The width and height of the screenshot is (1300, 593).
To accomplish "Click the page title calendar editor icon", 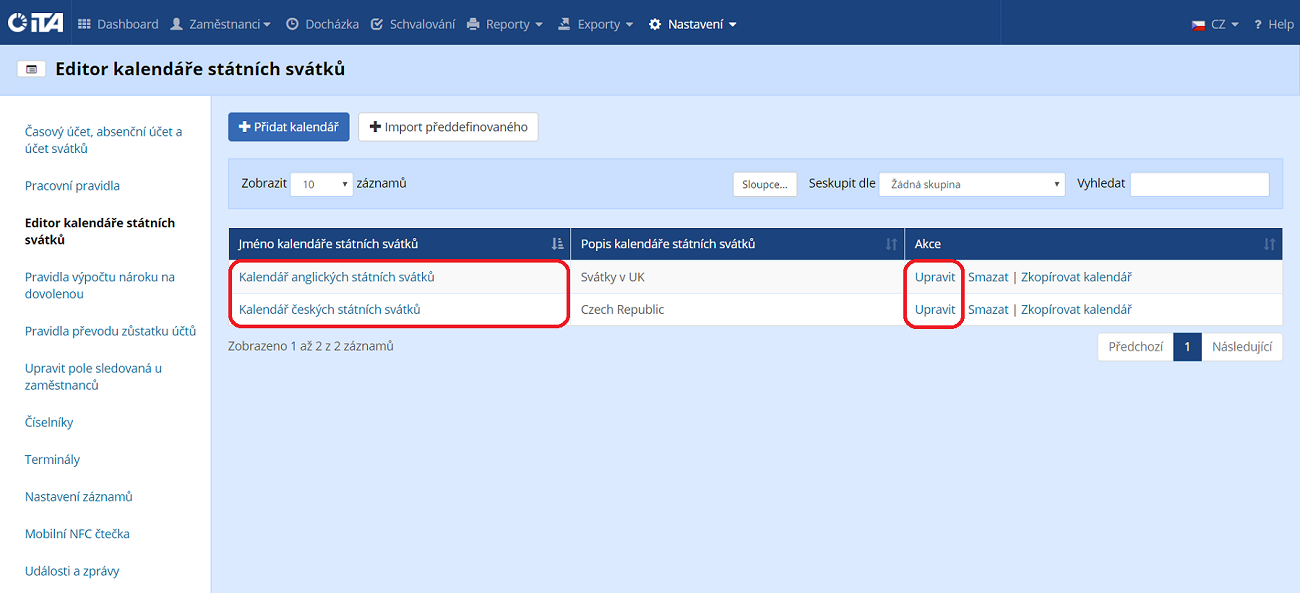I will click(x=31, y=69).
